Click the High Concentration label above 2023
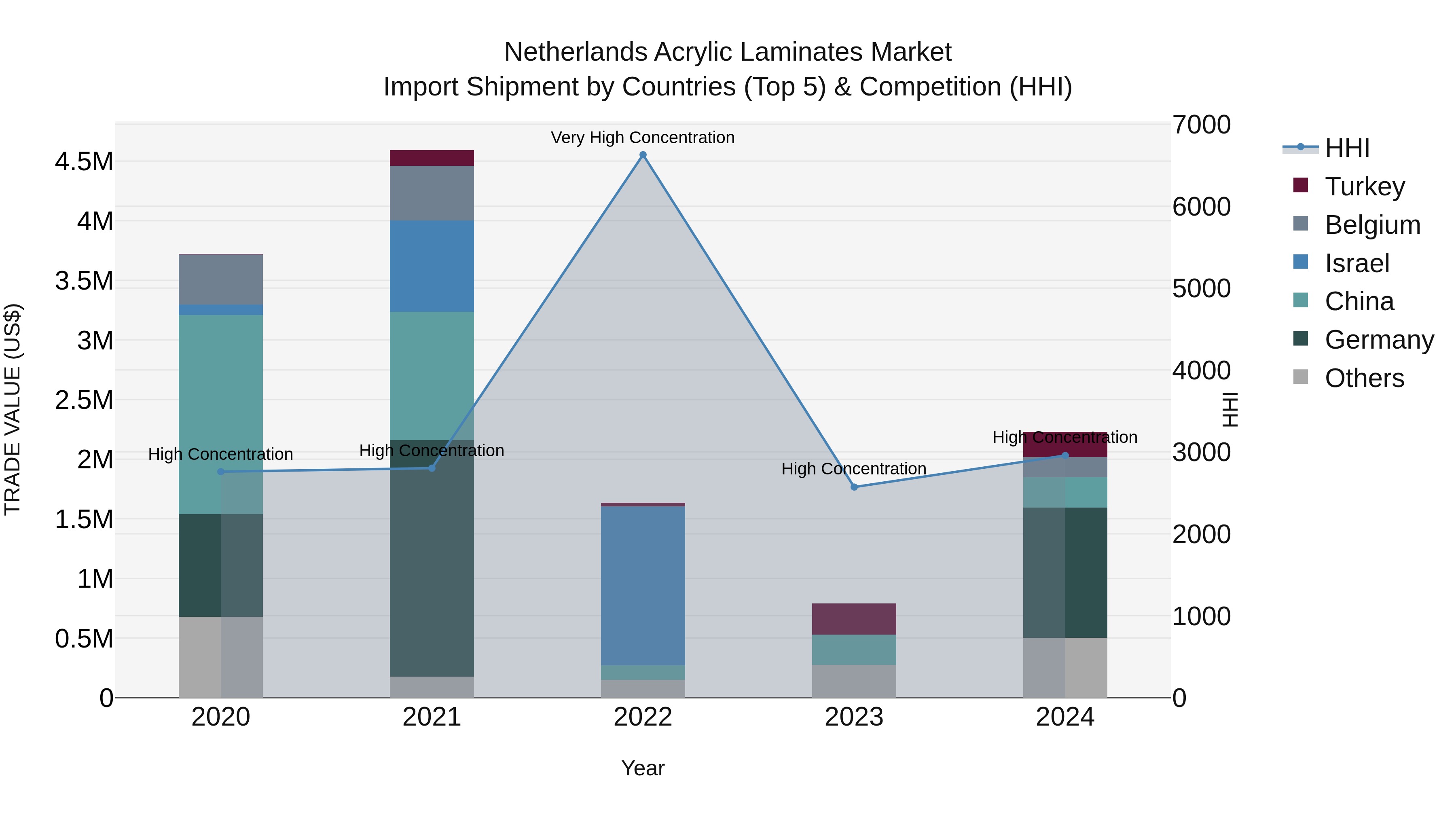This screenshot has width=1456, height=819. tap(854, 469)
